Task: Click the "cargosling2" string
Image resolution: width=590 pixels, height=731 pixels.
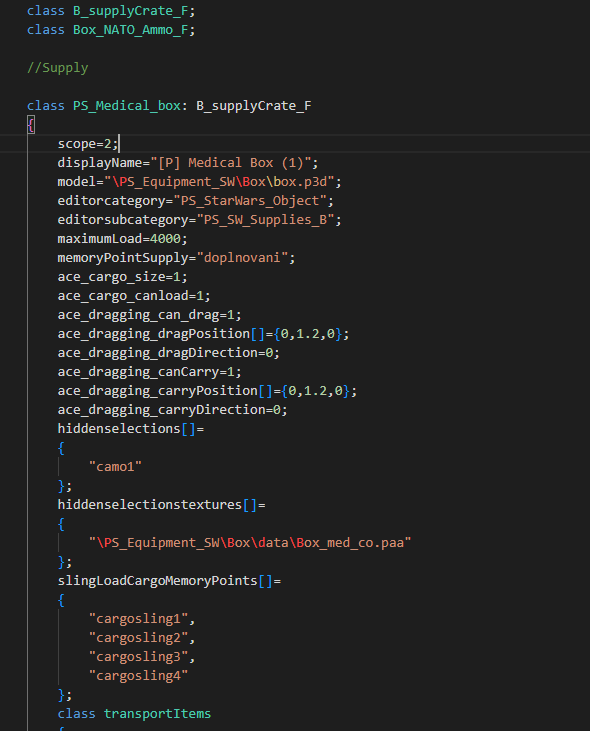Action: [x=138, y=637]
